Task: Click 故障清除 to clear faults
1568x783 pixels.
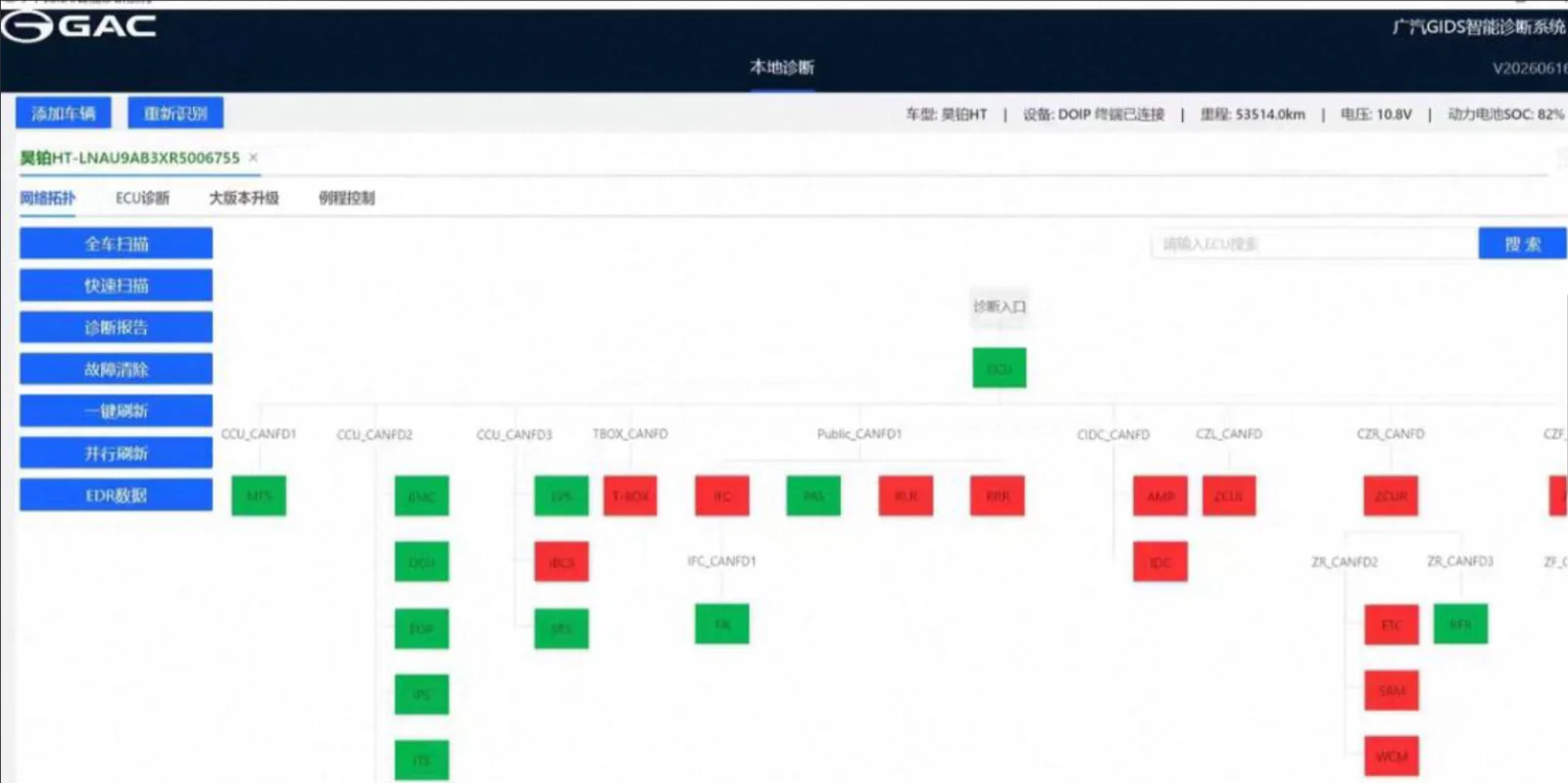Action: click(116, 369)
